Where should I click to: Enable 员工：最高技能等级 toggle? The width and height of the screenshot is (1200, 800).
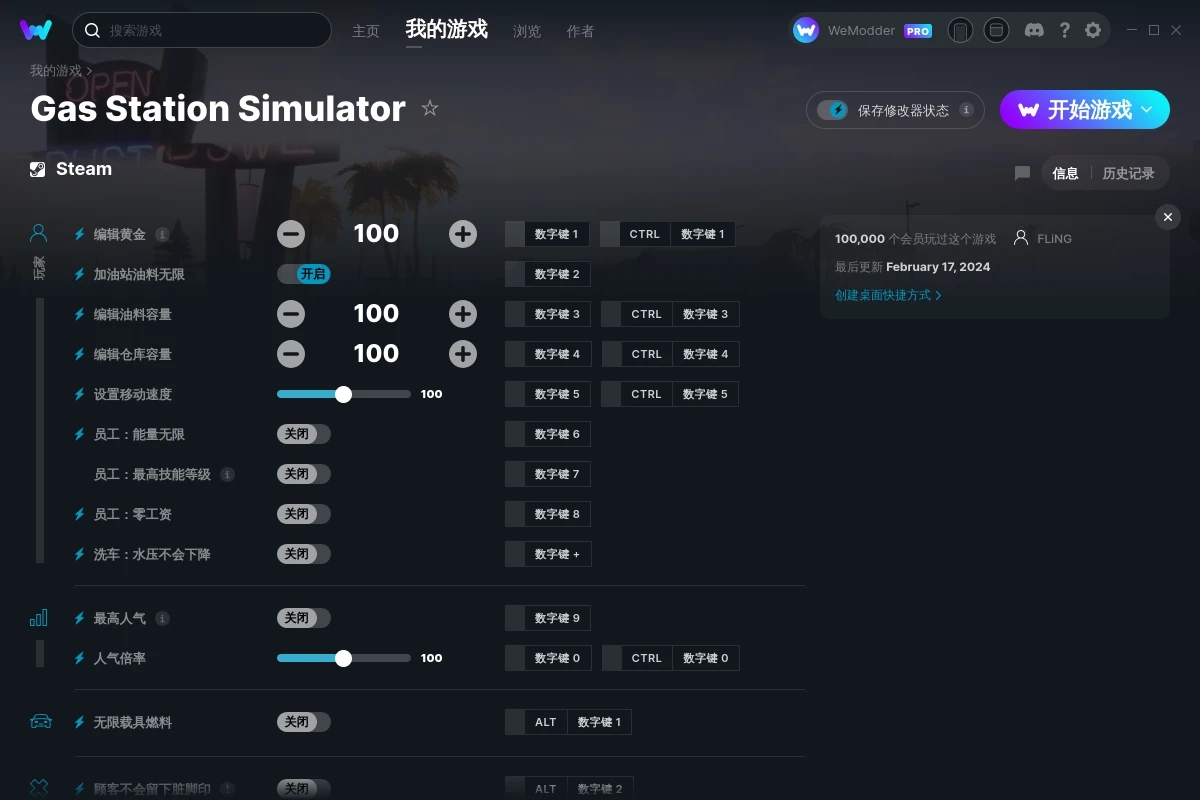pyautogui.click(x=304, y=474)
